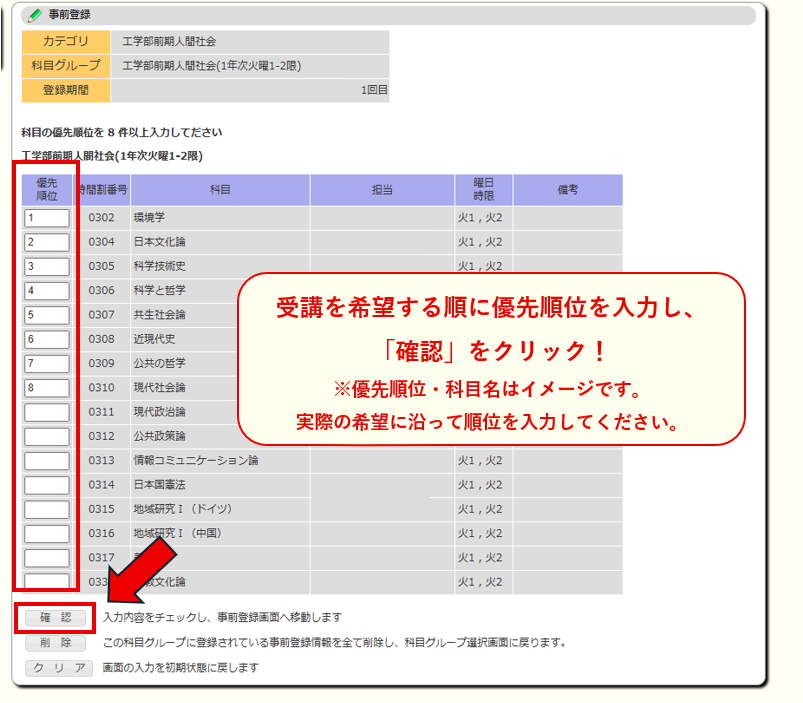
Task: Click subject name 現代社会論
Action: click(x=160, y=388)
